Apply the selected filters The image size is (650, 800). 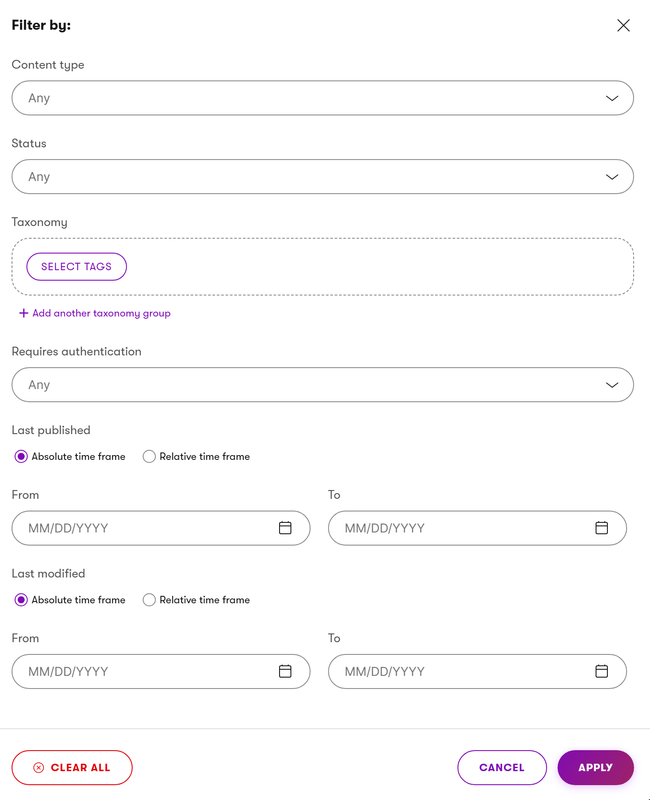(595, 767)
